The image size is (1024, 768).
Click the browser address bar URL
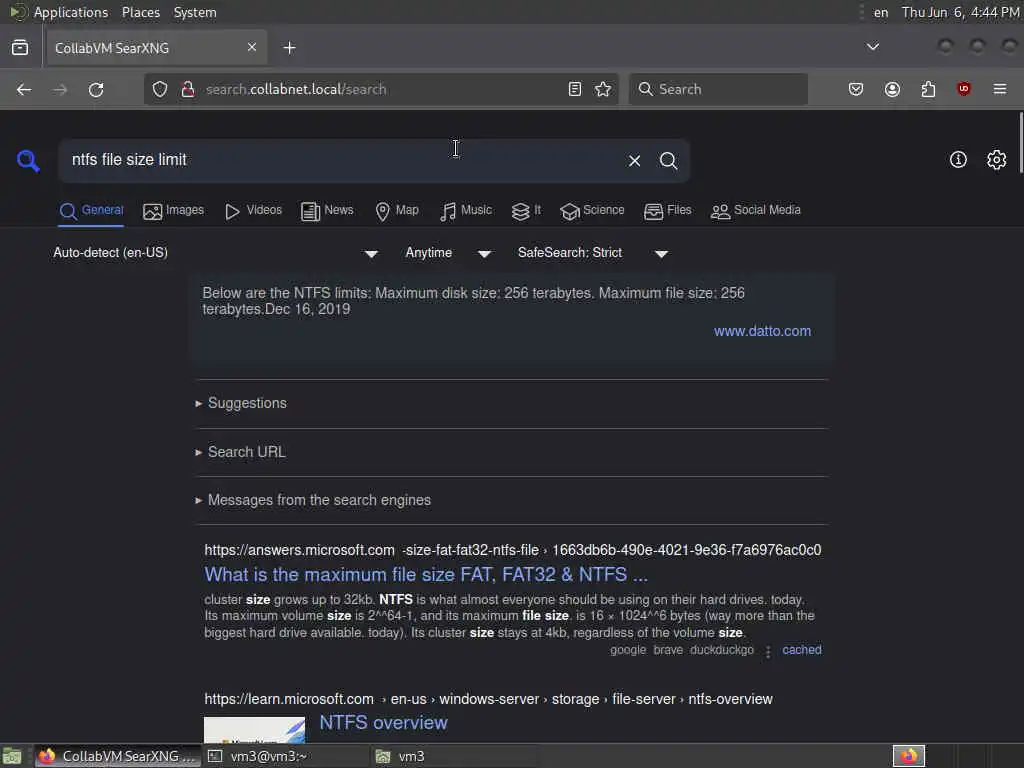pos(381,89)
